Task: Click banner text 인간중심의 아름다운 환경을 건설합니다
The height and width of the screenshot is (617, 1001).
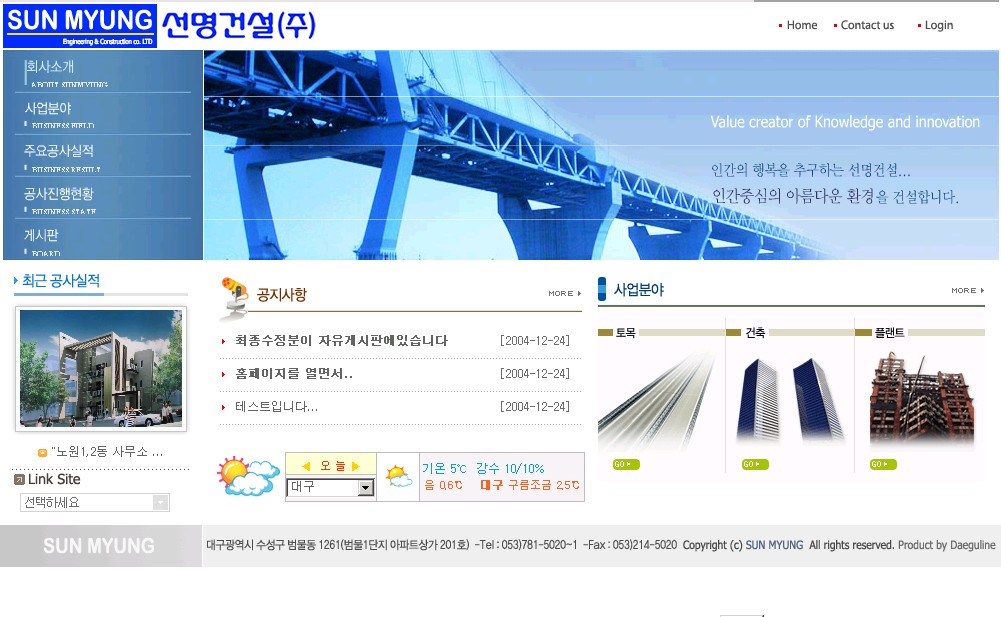Action: tap(835, 196)
